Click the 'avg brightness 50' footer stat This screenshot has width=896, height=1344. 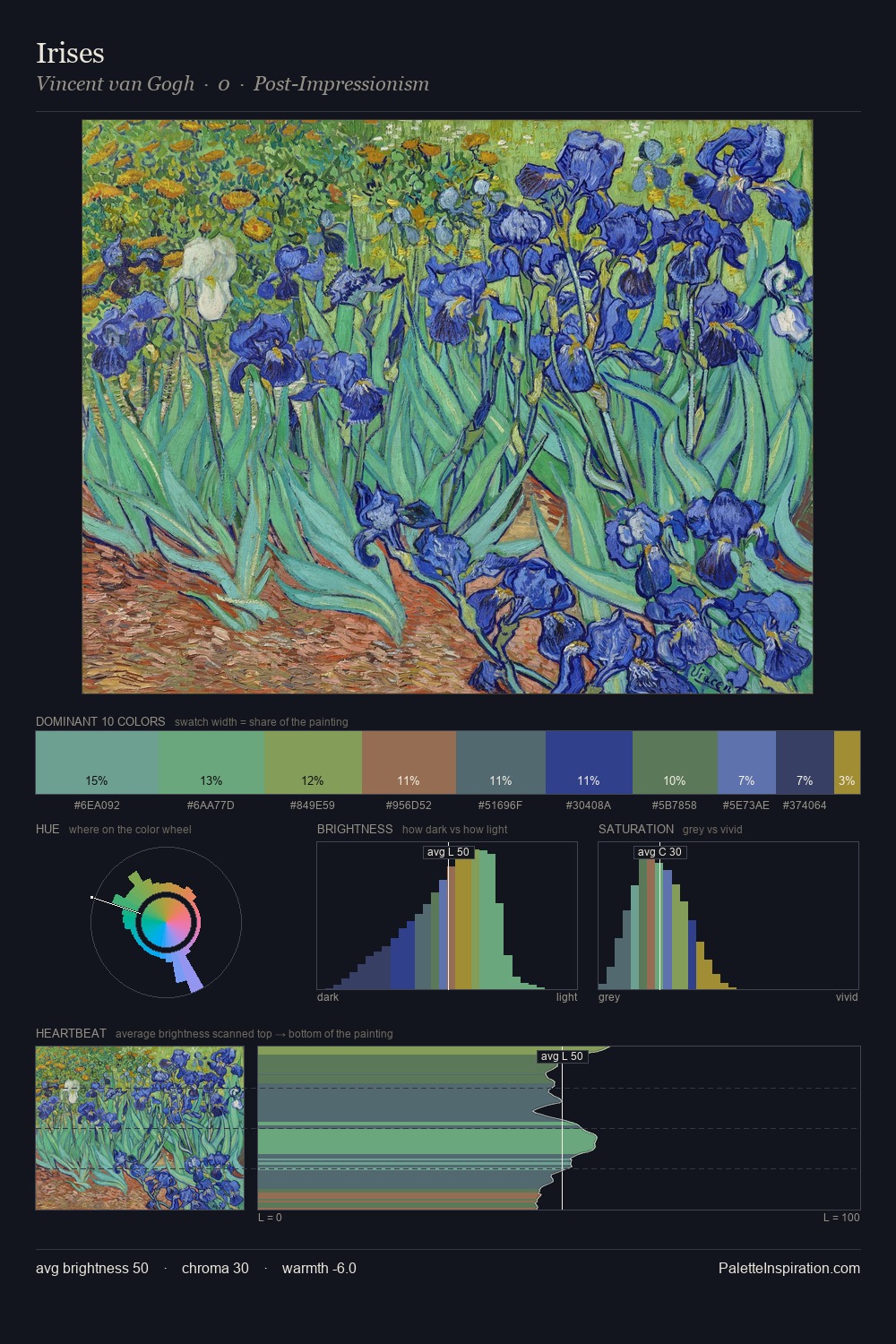click(92, 1268)
